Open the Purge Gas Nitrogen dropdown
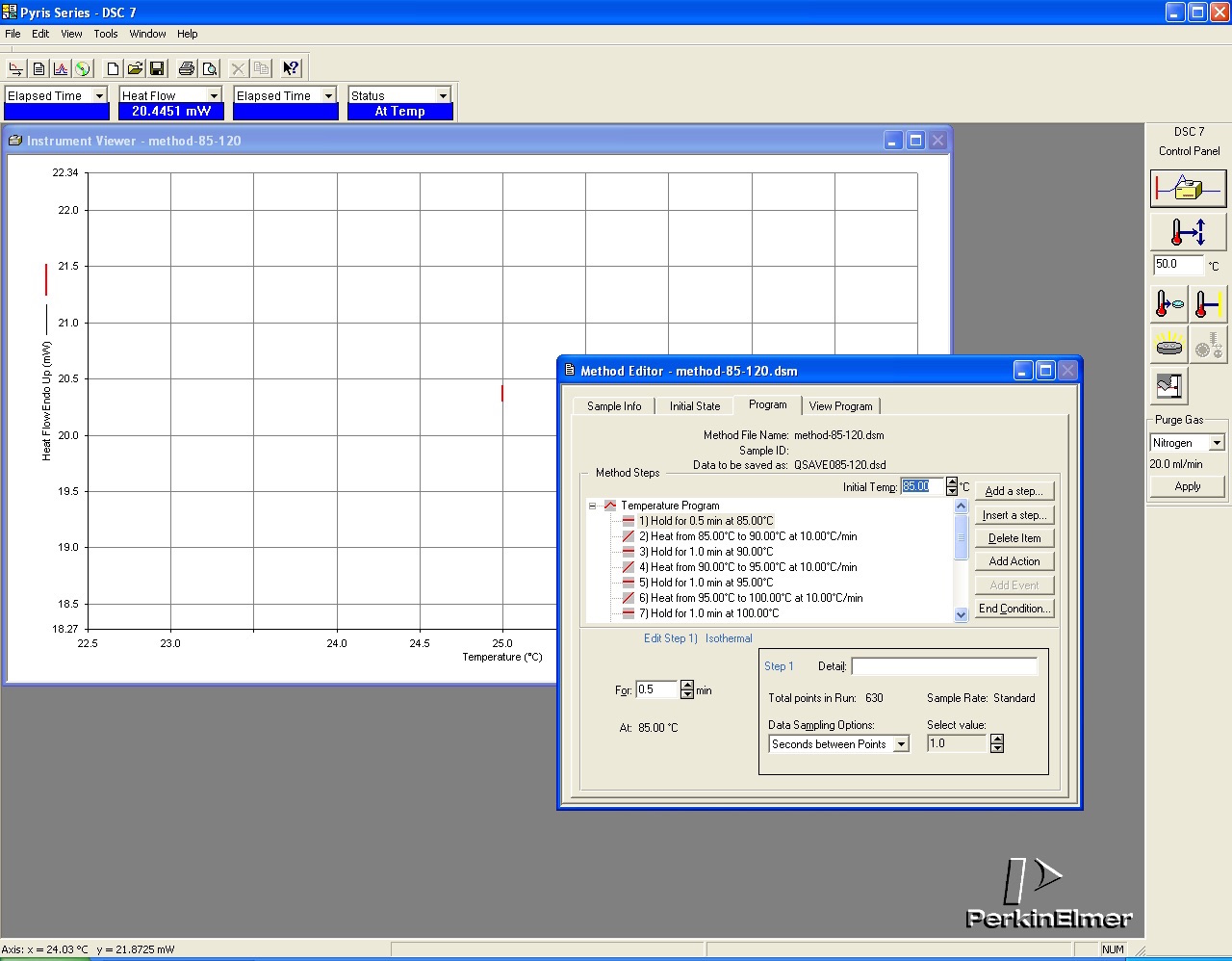The image size is (1232, 961). [1217, 443]
